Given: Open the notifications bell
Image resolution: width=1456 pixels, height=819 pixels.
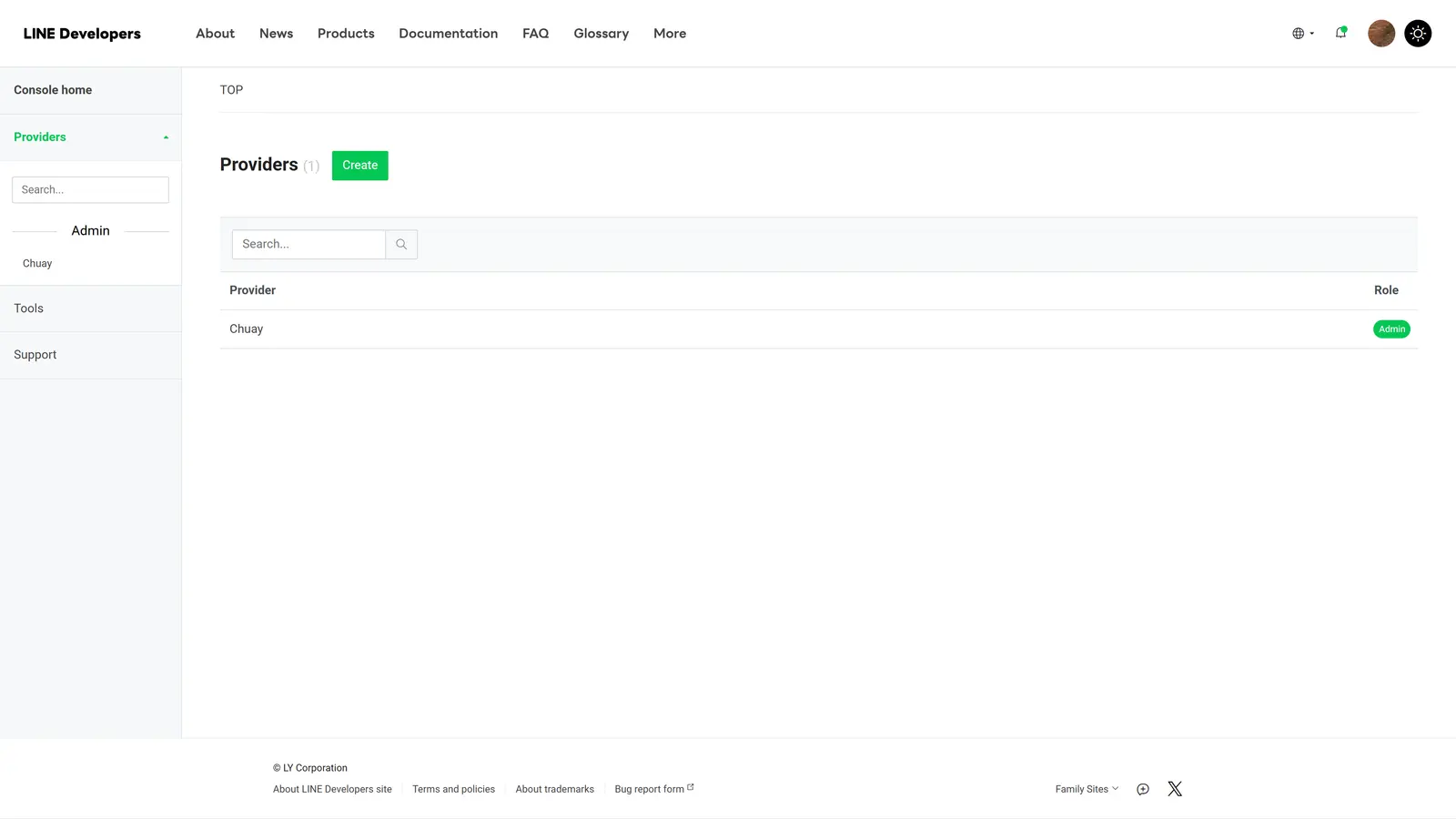Looking at the screenshot, I should pyautogui.click(x=1340, y=33).
